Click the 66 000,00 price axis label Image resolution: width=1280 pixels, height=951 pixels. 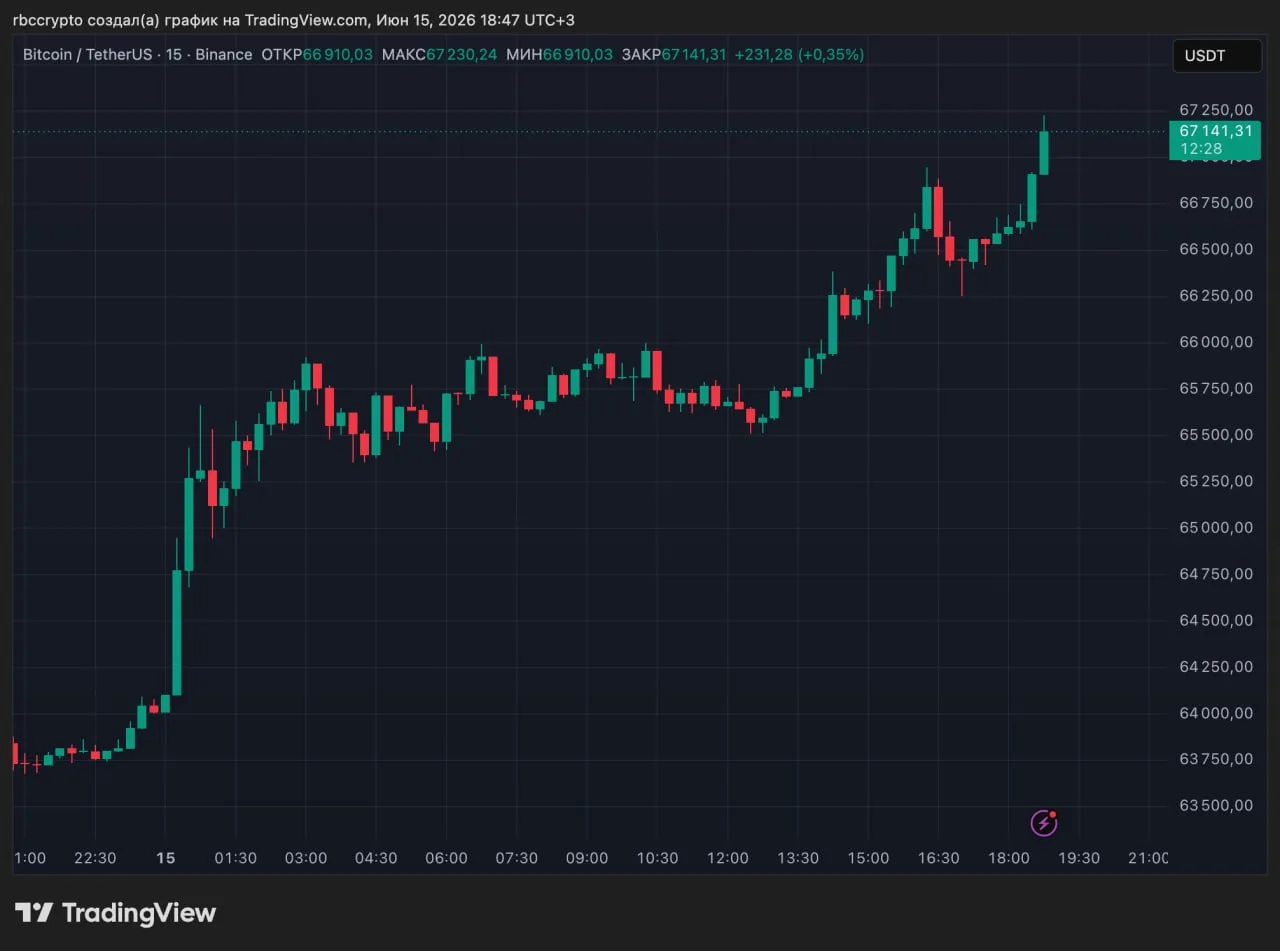1215,342
